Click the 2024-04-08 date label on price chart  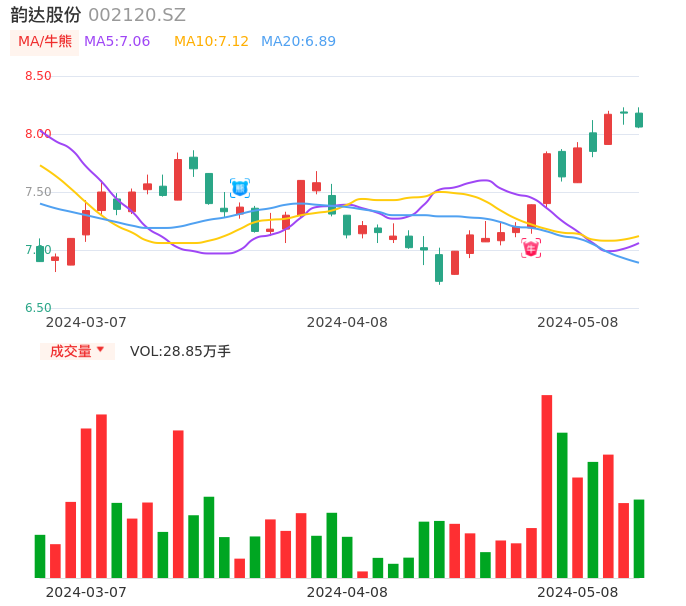point(347,322)
